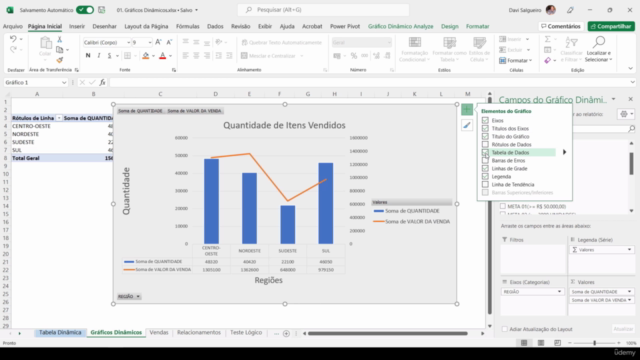The image size is (640, 360).
Task: Click the Pesquisar search box
Action: click(323, 10)
